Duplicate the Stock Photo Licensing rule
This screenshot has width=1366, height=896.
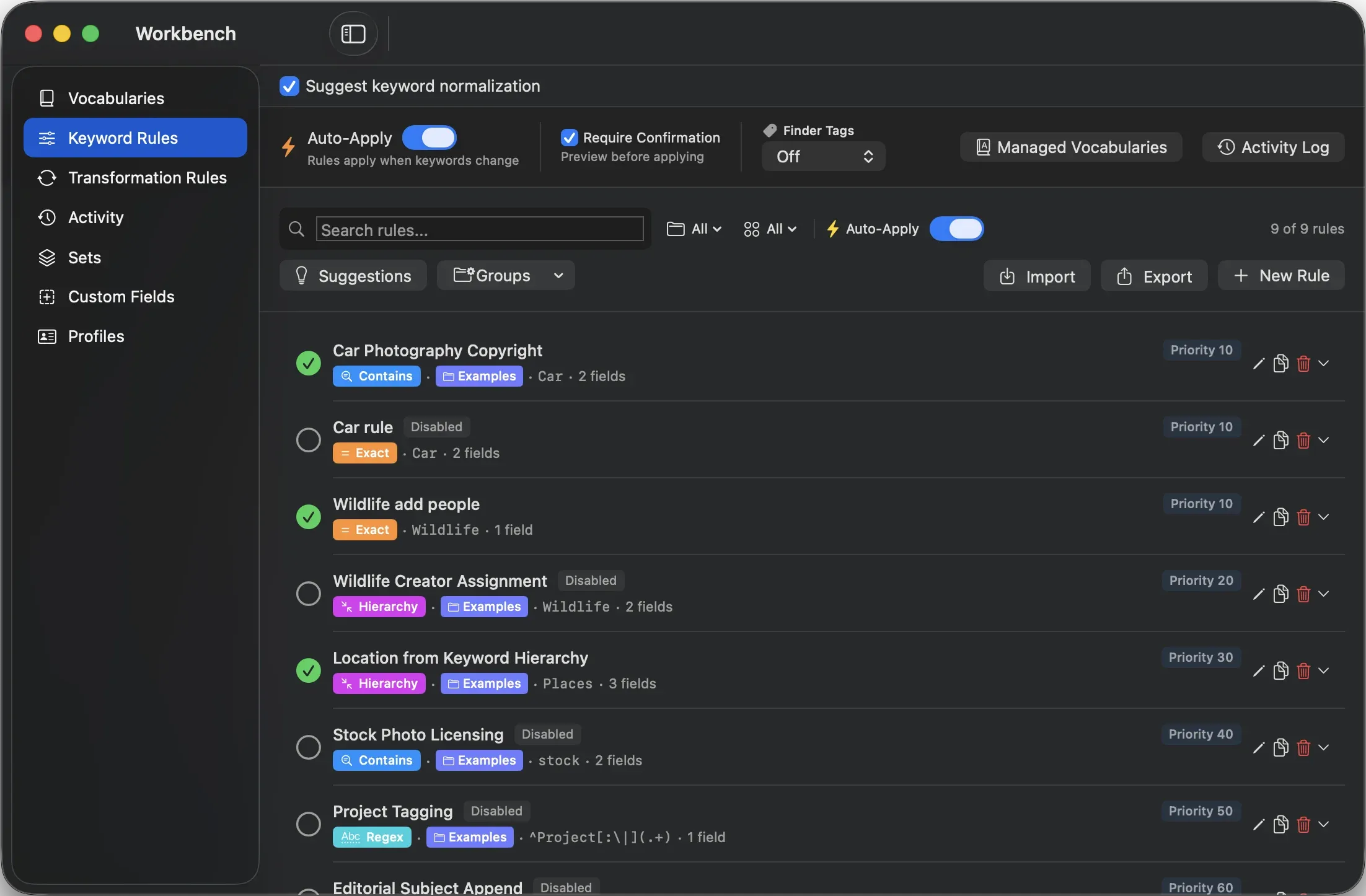(x=1281, y=748)
